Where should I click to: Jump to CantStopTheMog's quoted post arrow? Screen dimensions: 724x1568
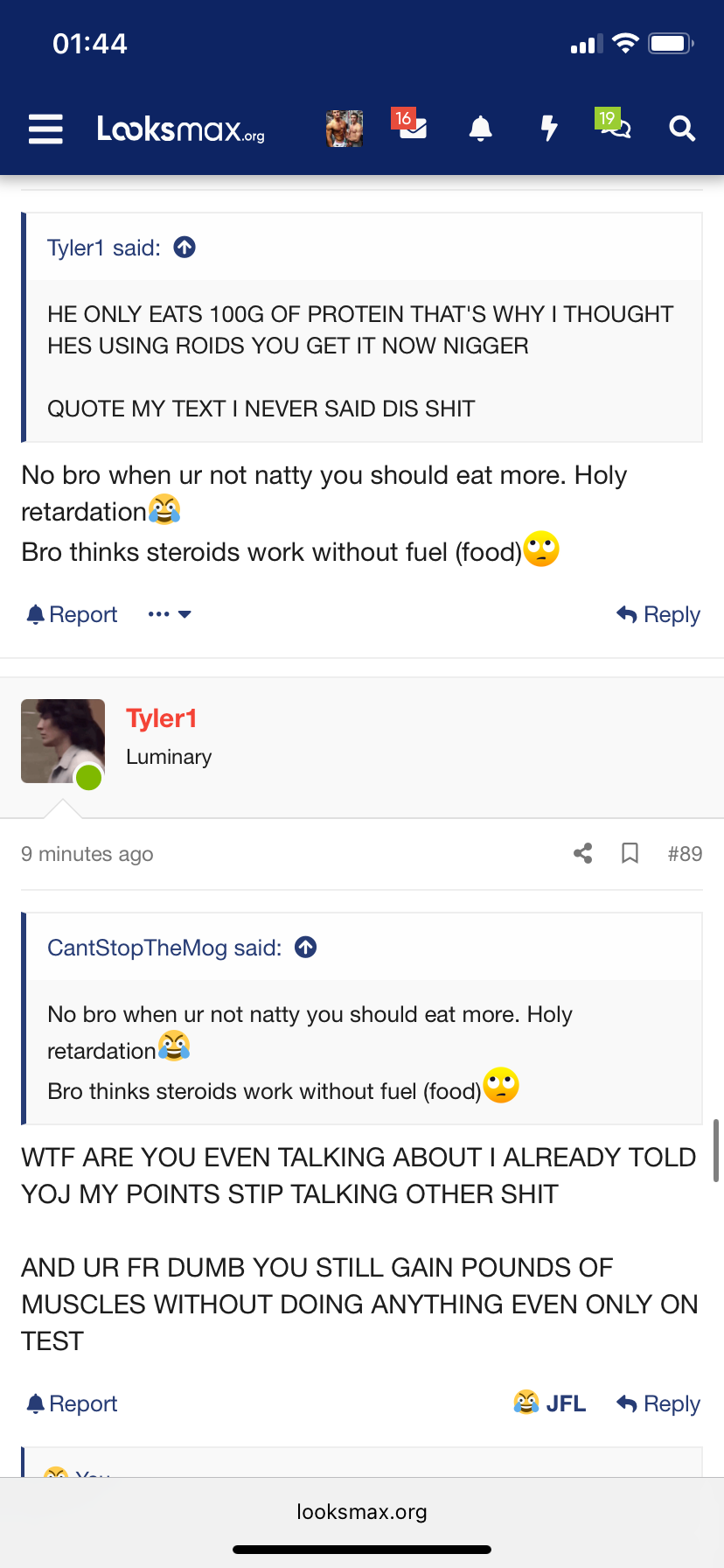(x=306, y=947)
